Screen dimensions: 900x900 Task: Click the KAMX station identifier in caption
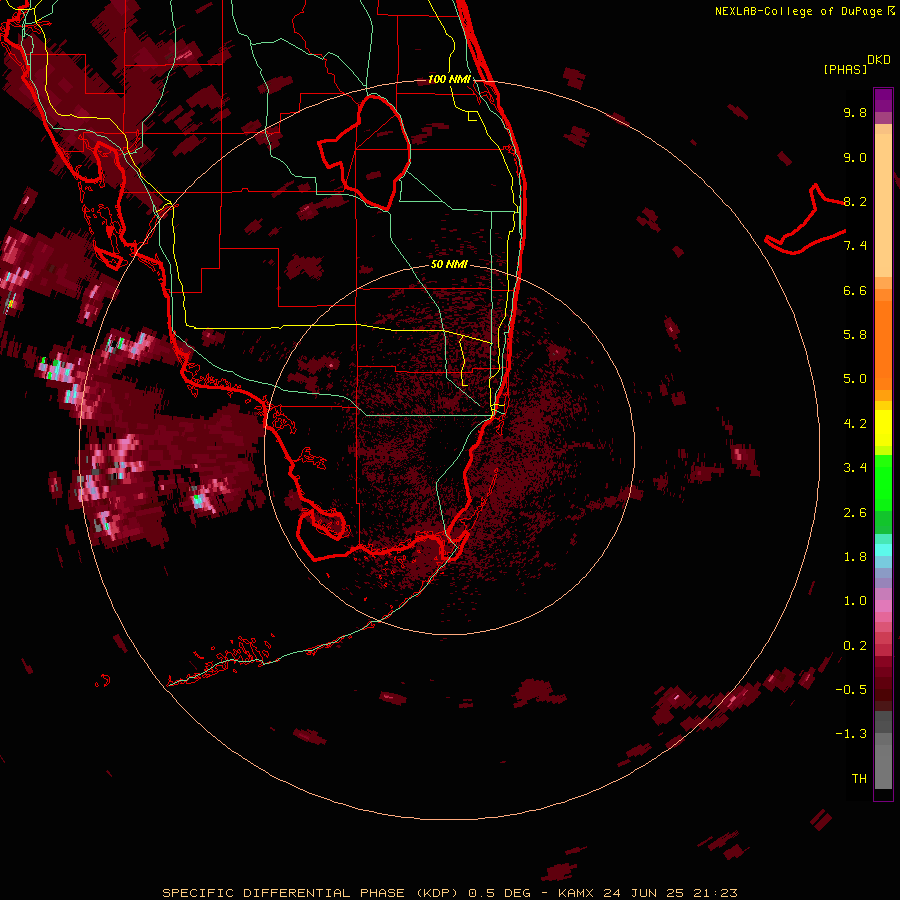point(575,893)
